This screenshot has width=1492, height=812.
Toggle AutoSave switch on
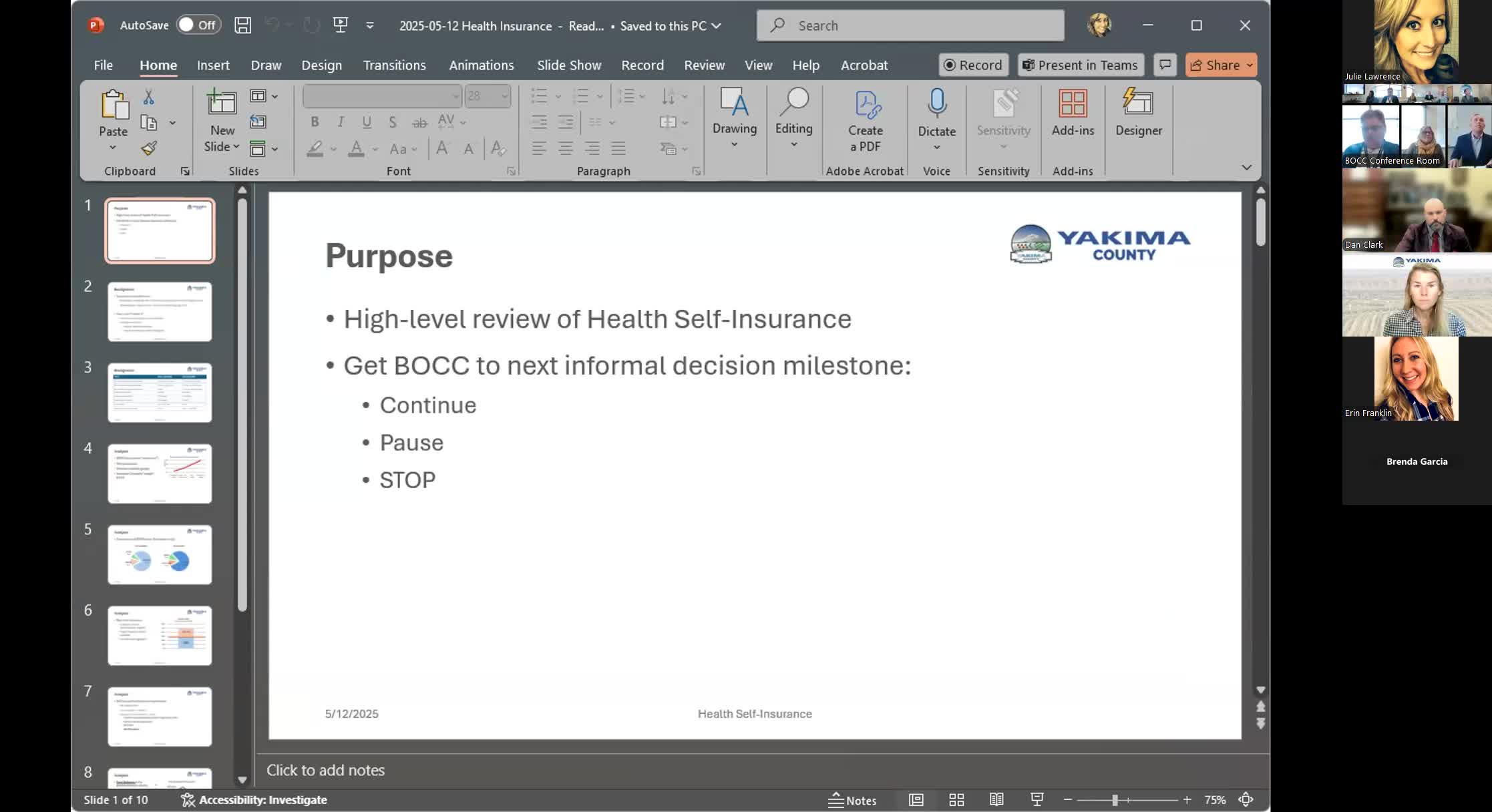click(198, 25)
